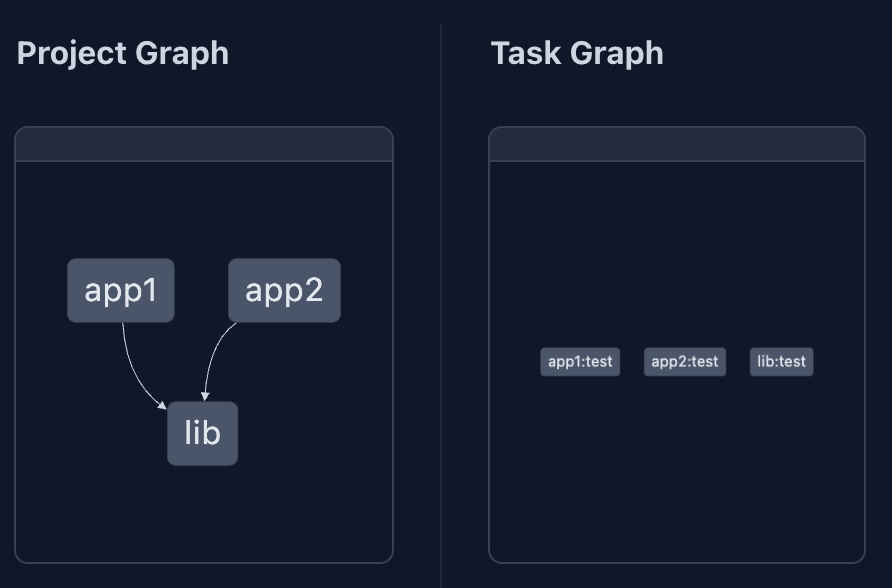The height and width of the screenshot is (588, 892).
Task: Click the Project Graph heading
Action: pyautogui.click(x=123, y=53)
